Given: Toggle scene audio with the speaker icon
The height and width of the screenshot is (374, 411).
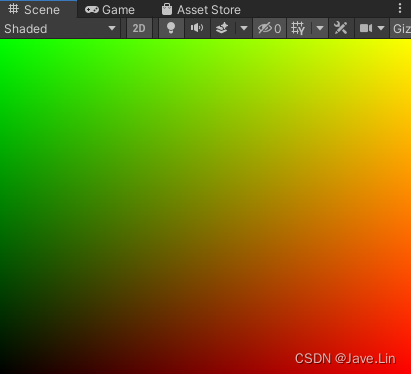Looking at the screenshot, I should tap(197, 29).
